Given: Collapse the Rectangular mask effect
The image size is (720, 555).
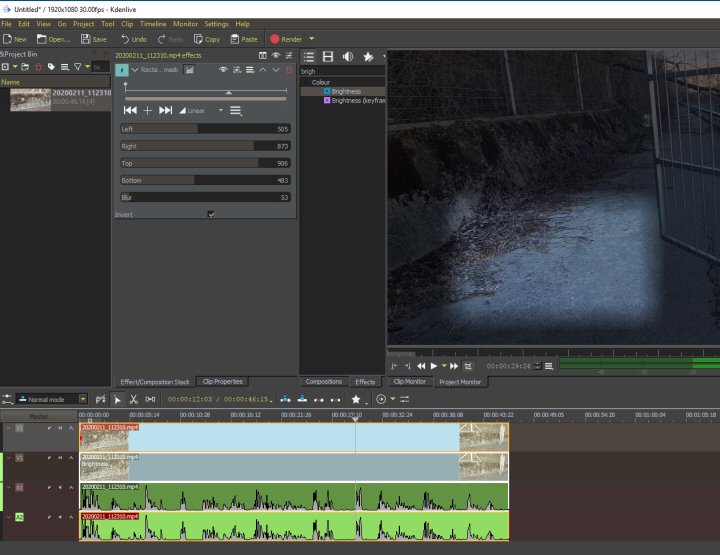Looking at the screenshot, I should (x=135, y=70).
